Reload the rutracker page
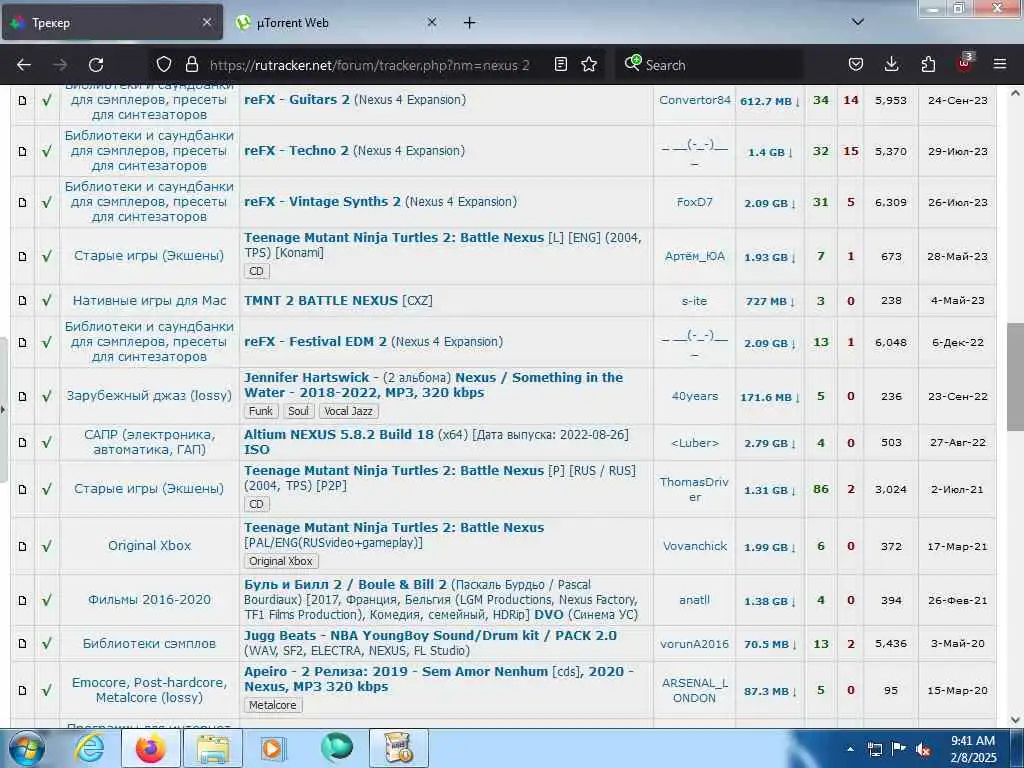The image size is (1024, 768). (96, 65)
